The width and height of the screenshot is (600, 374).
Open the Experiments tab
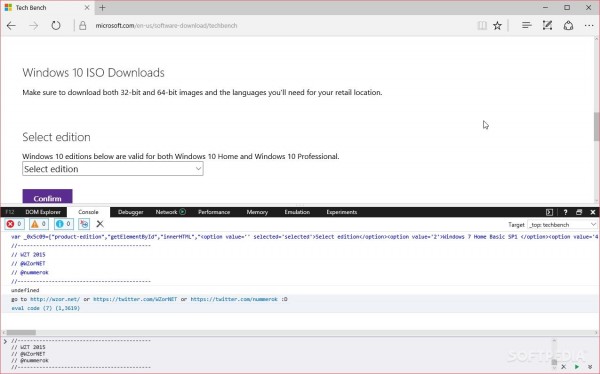coord(341,212)
